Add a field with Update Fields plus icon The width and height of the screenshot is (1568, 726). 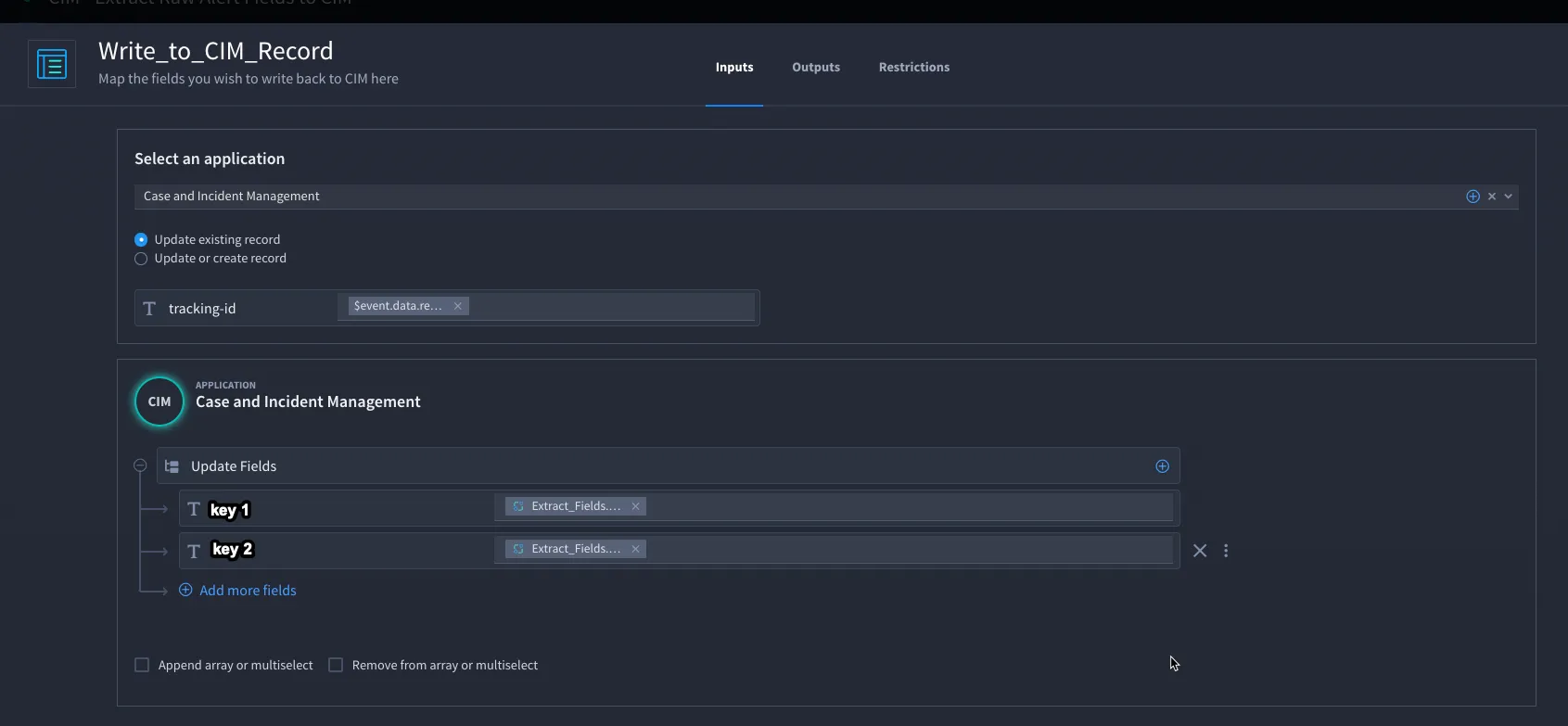tap(1162, 466)
